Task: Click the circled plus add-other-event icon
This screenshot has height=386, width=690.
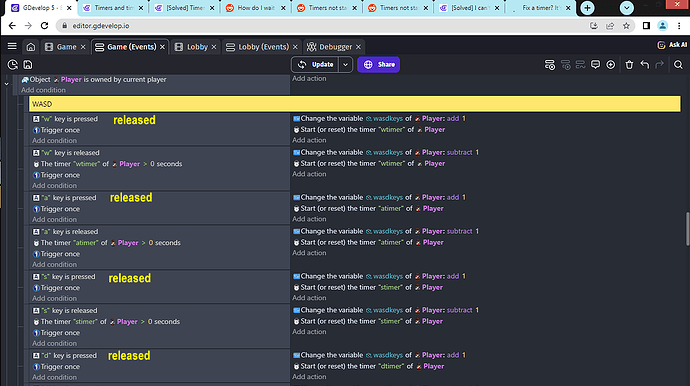Action: point(611,65)
